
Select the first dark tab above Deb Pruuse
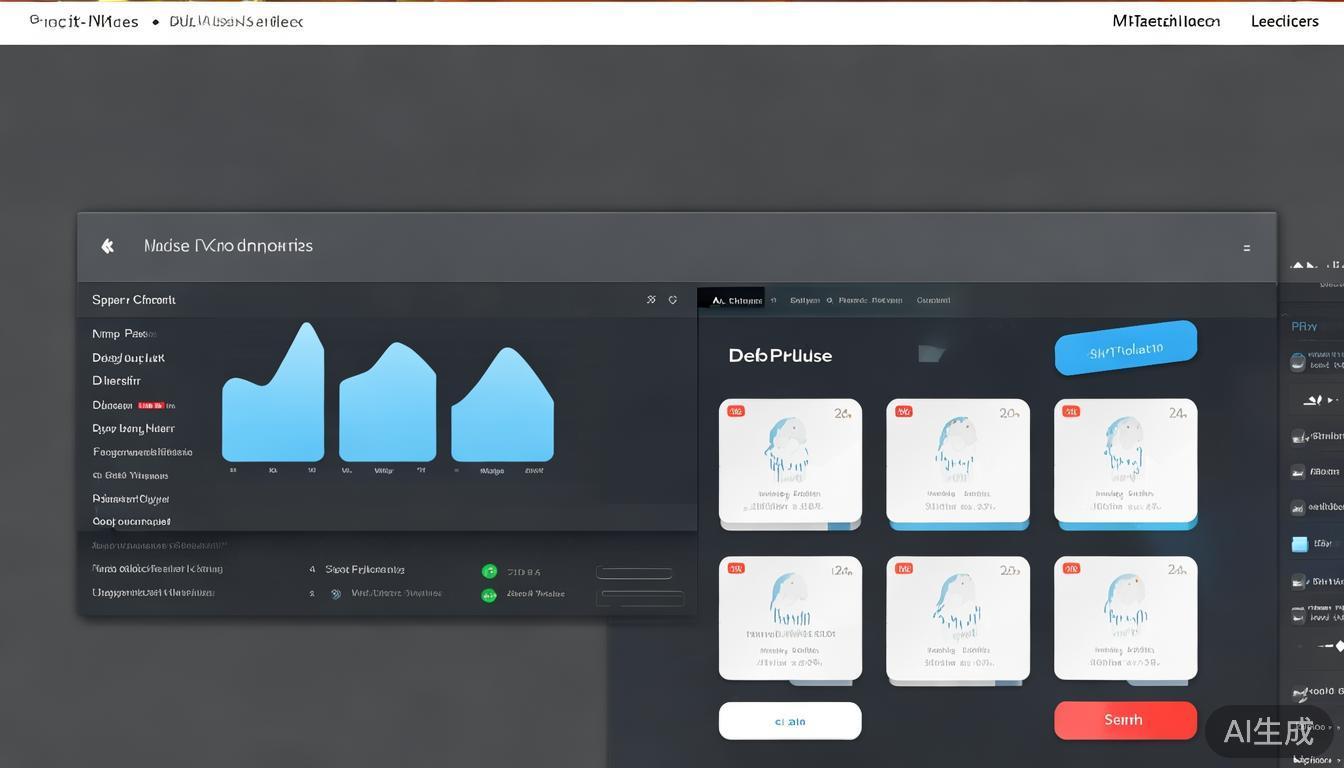coord(731,300)
